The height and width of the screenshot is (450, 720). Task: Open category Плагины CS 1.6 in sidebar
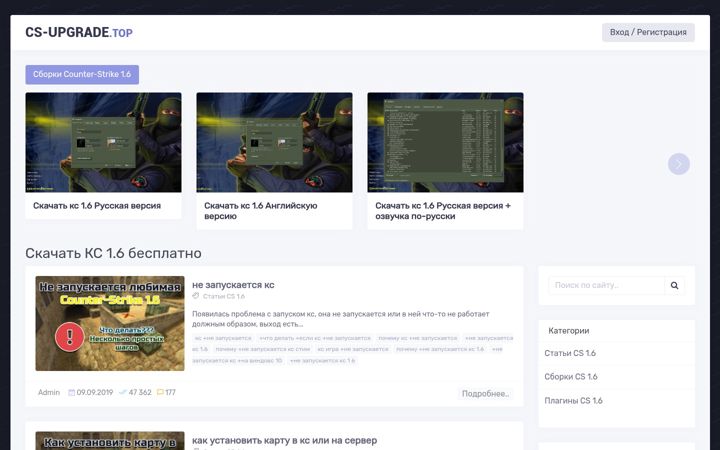point(573,400)
